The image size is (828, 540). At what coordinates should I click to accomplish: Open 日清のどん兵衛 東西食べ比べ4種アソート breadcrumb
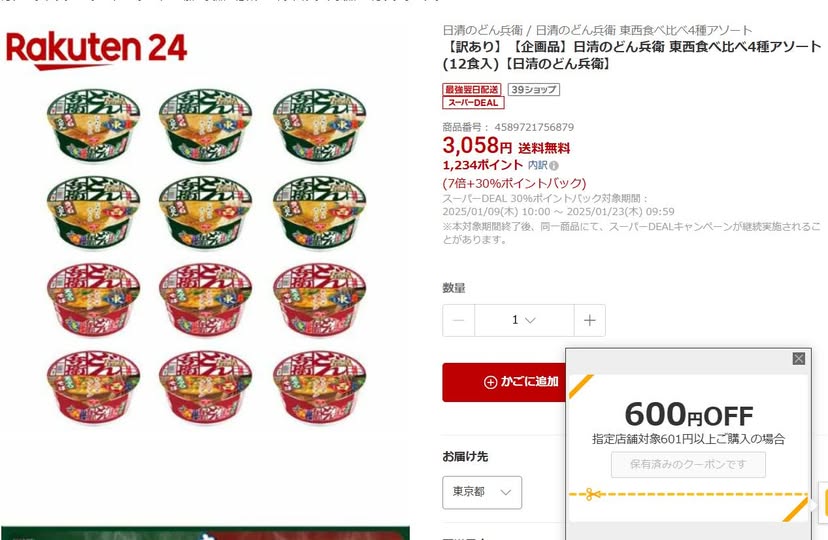[x=644, y=30]
